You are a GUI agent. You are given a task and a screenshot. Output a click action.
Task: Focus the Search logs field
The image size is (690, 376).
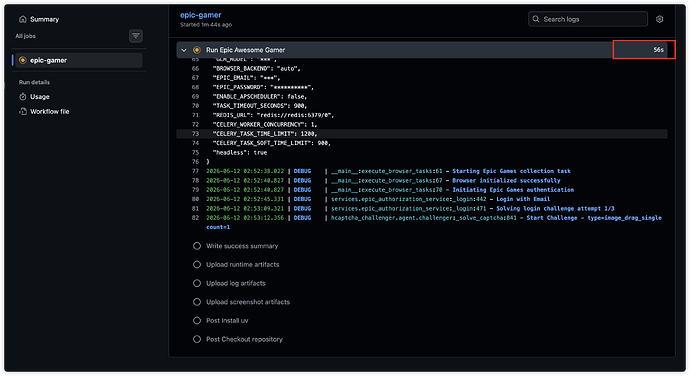pos(588,19)
